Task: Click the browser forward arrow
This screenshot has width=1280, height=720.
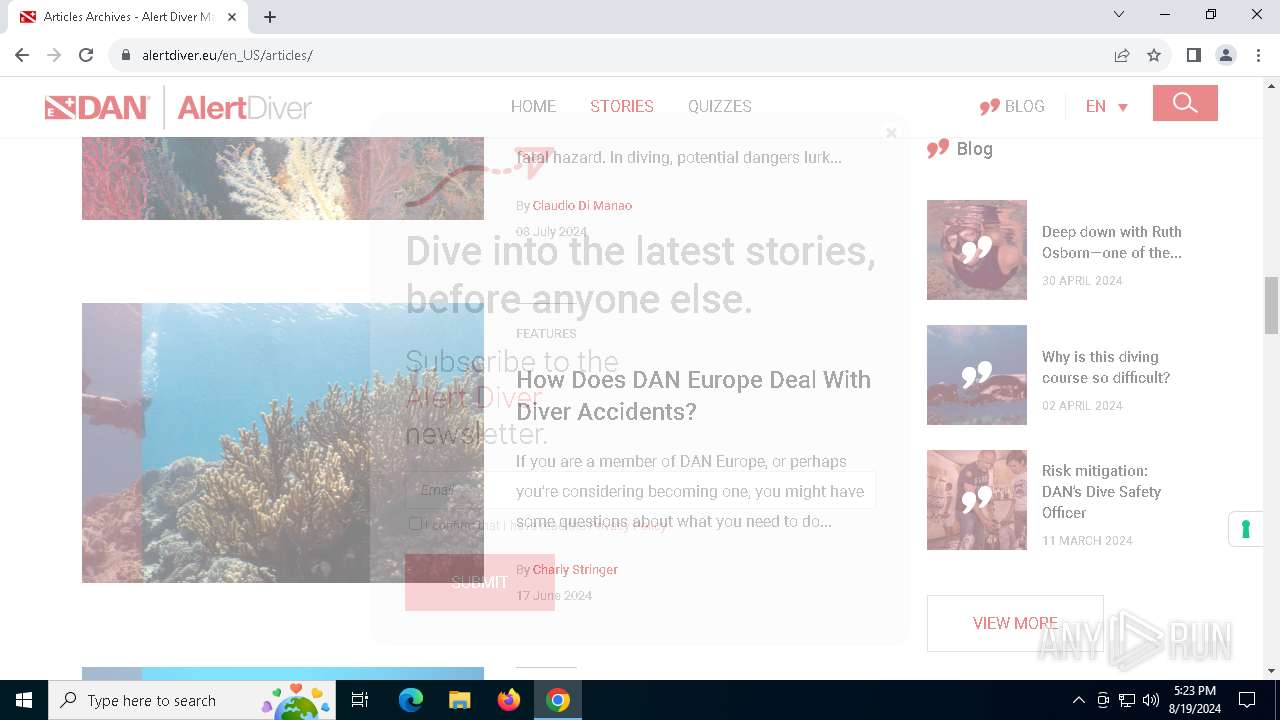Action: 54,55
